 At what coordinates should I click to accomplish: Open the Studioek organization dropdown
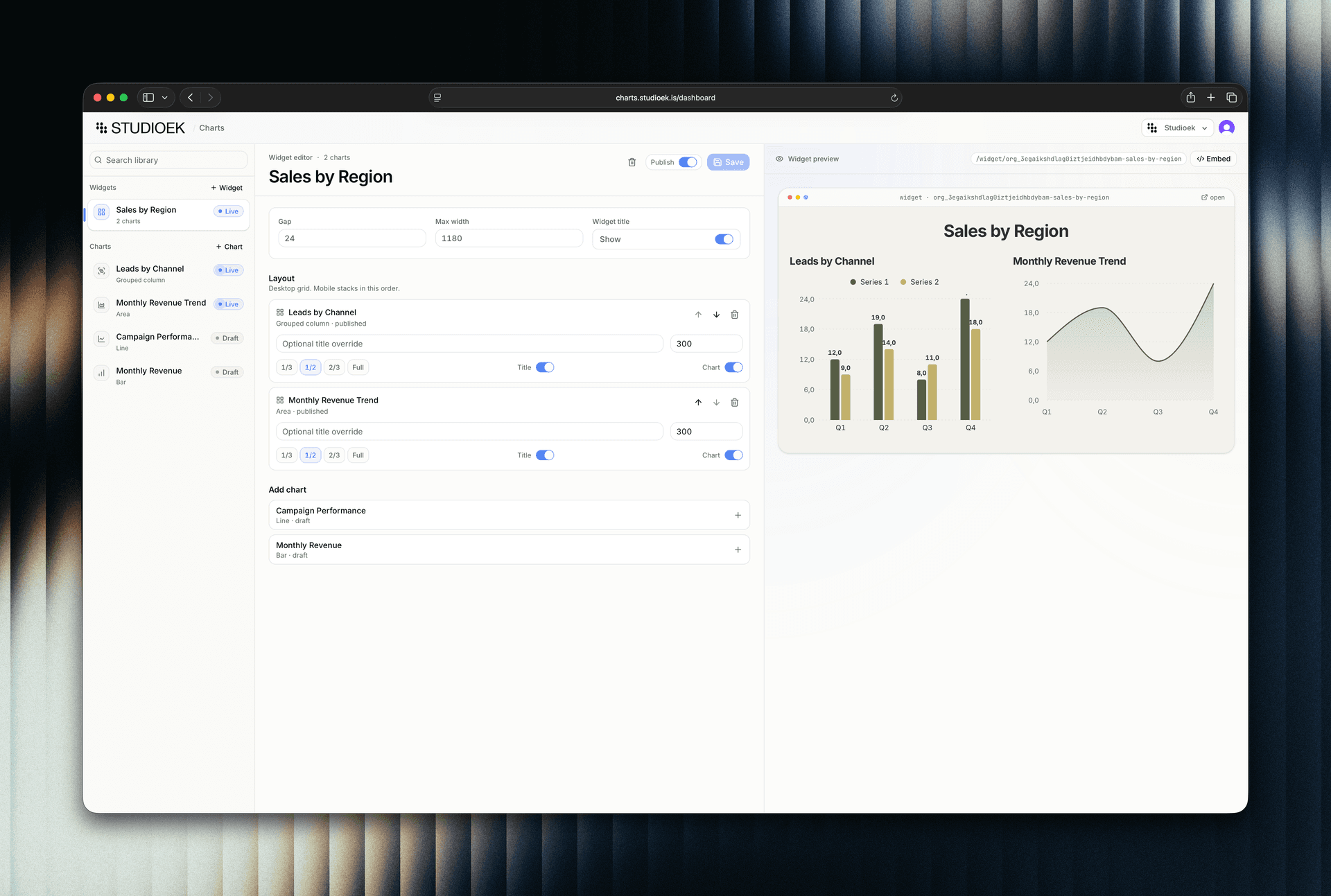pyautogui.click(x=1177, y=128)
